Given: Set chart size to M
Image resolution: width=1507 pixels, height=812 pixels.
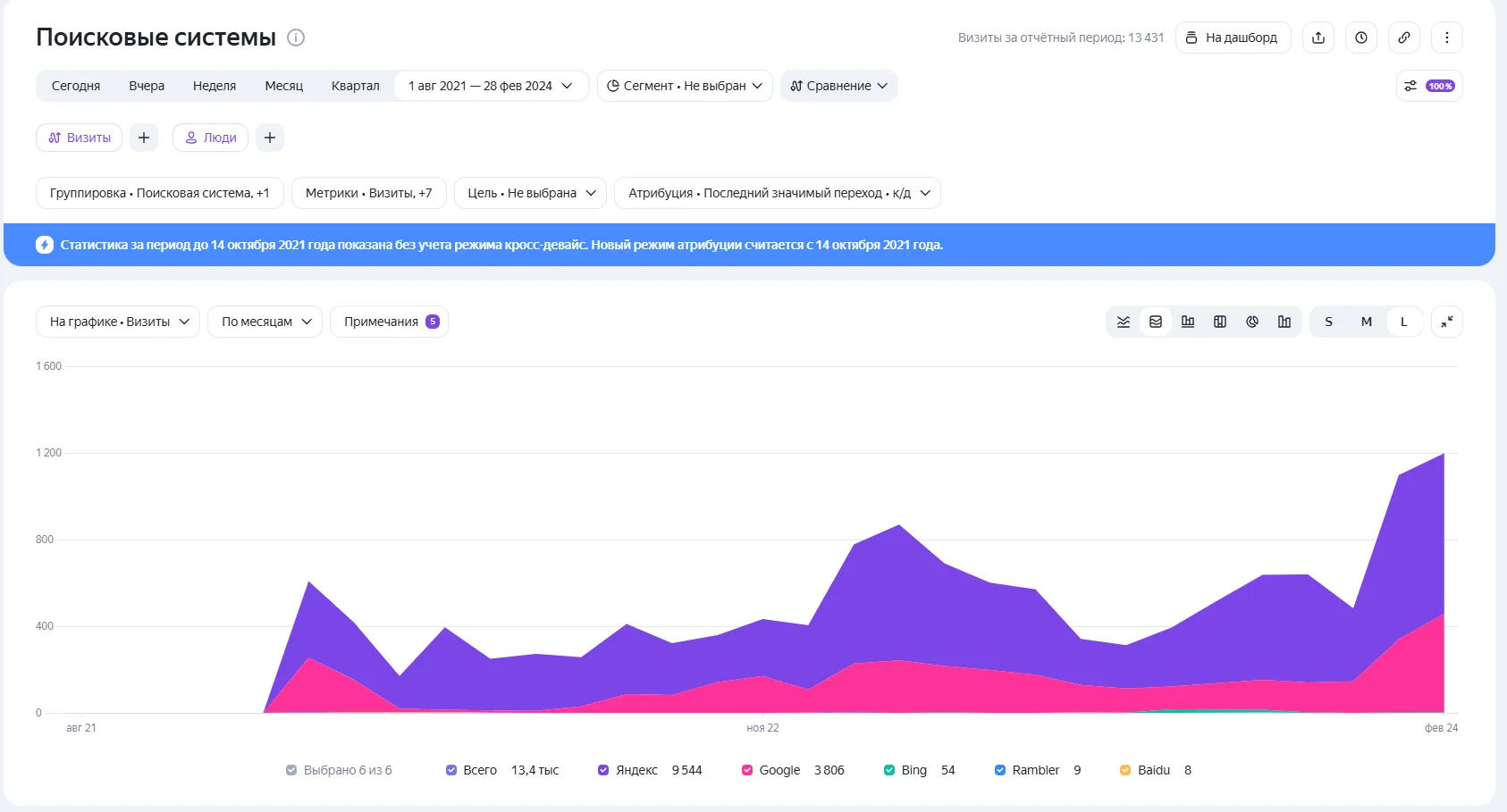Looking at the screenshot, I should (1367, 322).
